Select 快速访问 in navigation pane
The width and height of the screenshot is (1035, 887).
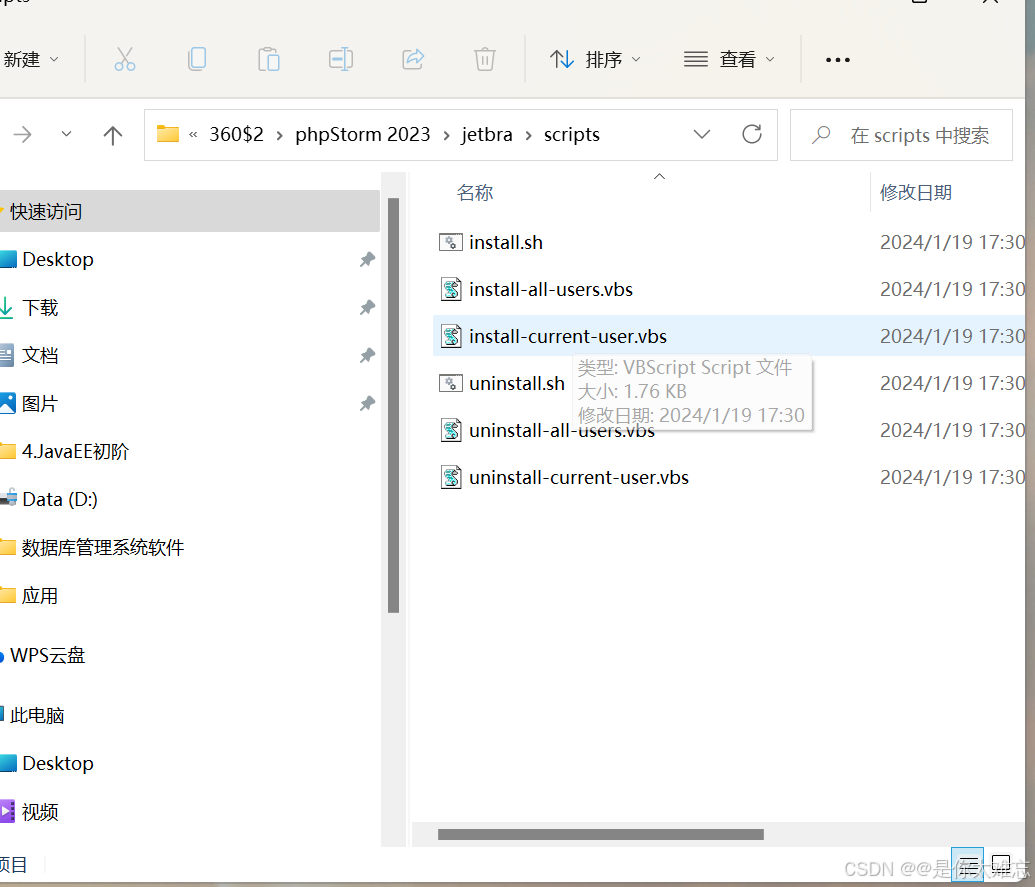click(x=189, y=212)
